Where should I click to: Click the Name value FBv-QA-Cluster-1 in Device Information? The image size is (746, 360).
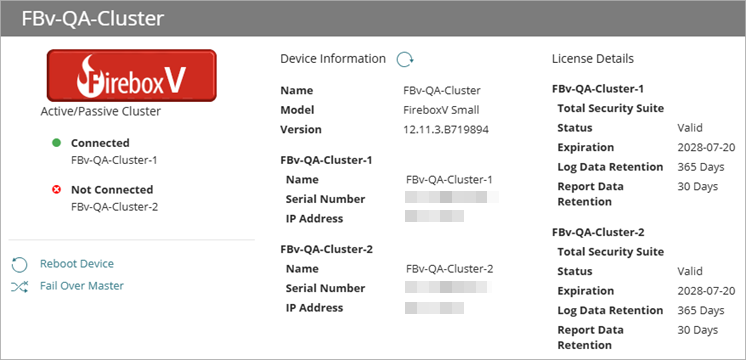point(449,180)
